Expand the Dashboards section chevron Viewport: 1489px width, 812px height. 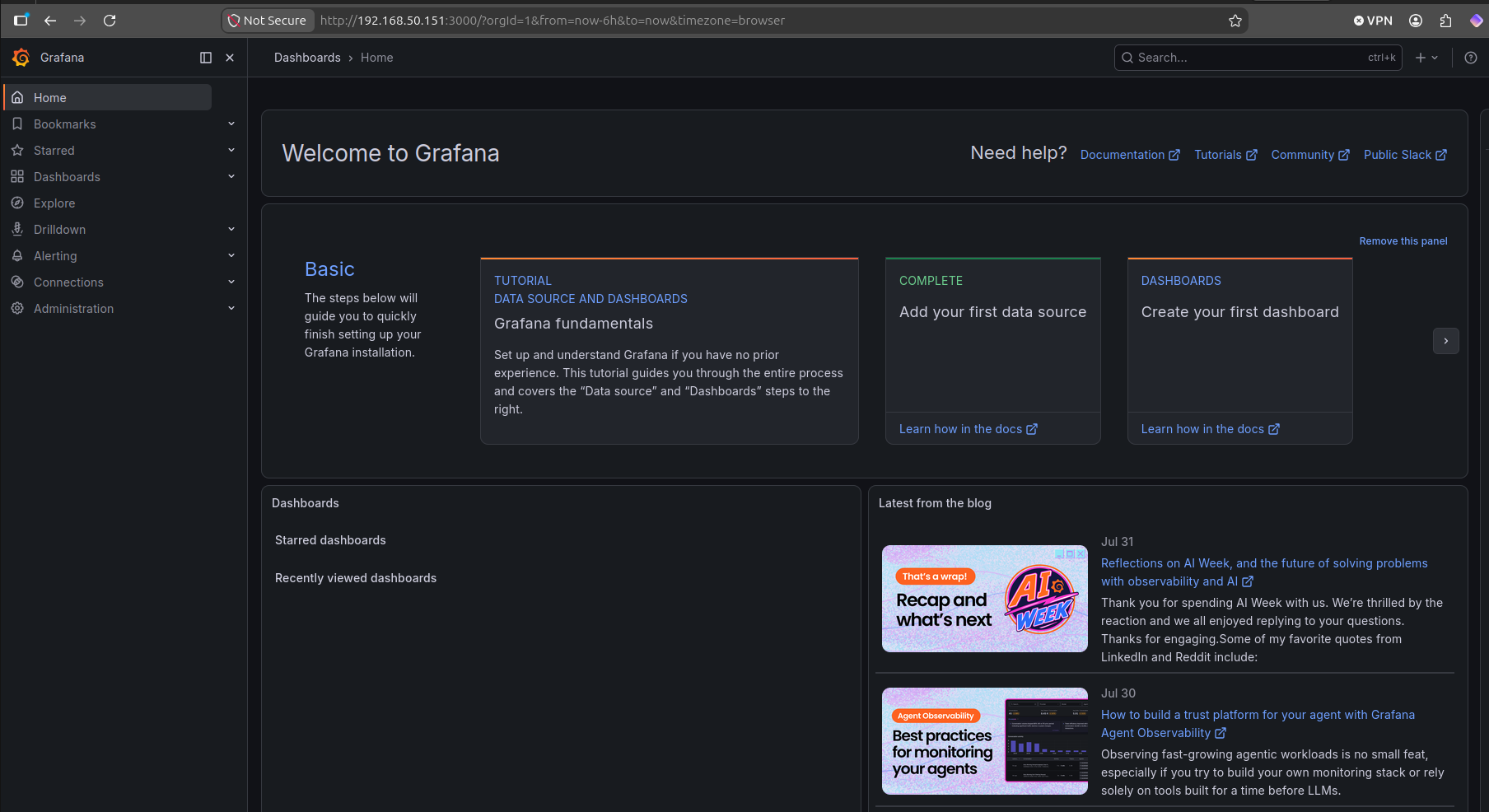(x=231, y=176)
